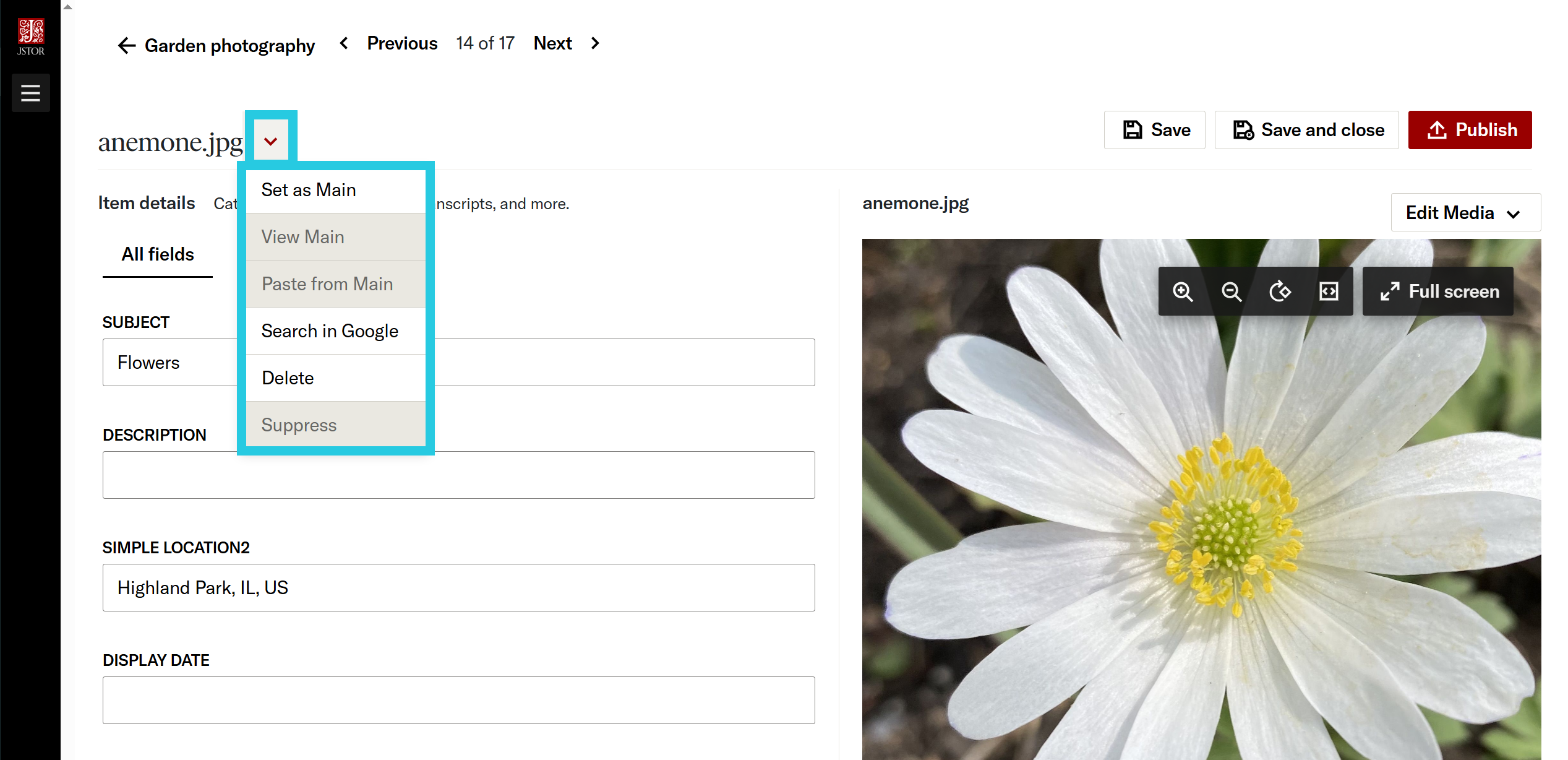This screenshot has width=1568, height=760.
Task: Collapse the anemone.jpg title dropdown arrow
Action: pyautogui.click(x=271, y=141)
